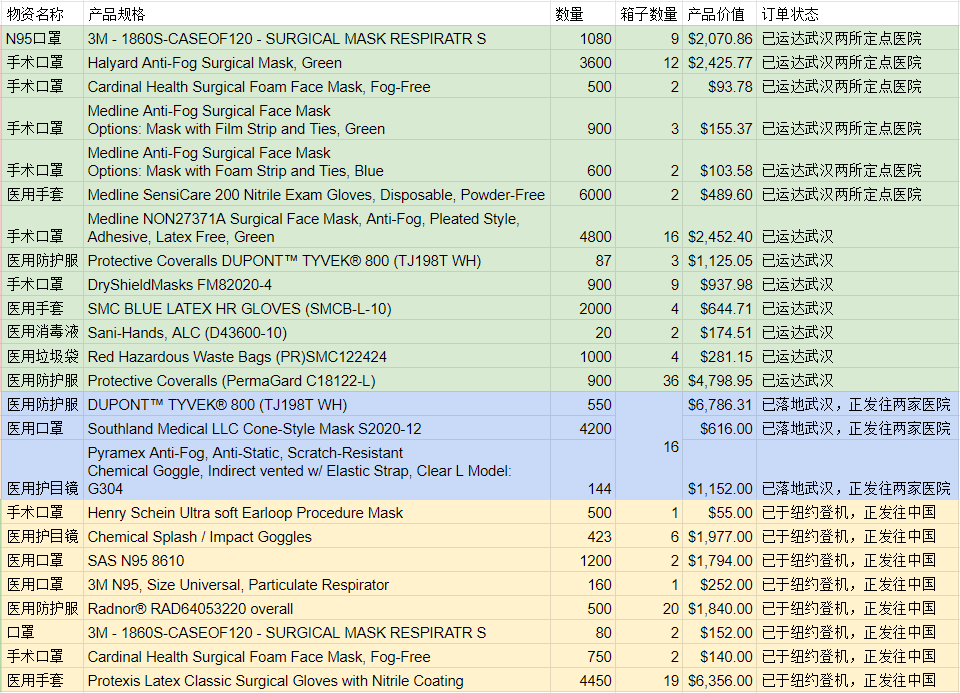Image resolution: width=960 pixels, height=693 pixels.
Task: Select the $155.37 value cell
Action: pyautogui.click(x=719, y=119)
